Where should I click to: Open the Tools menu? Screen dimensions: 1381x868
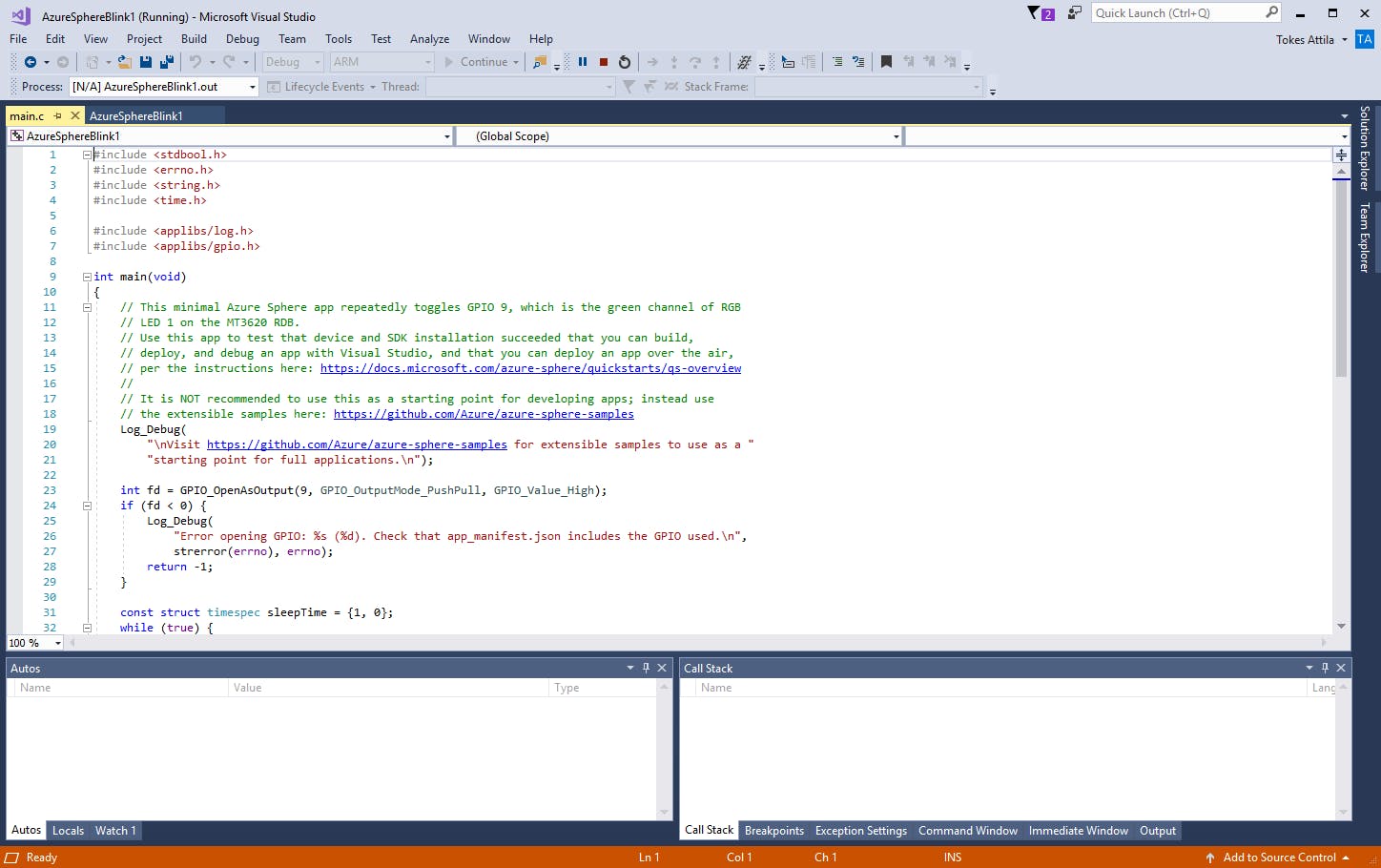coord(339,39)
